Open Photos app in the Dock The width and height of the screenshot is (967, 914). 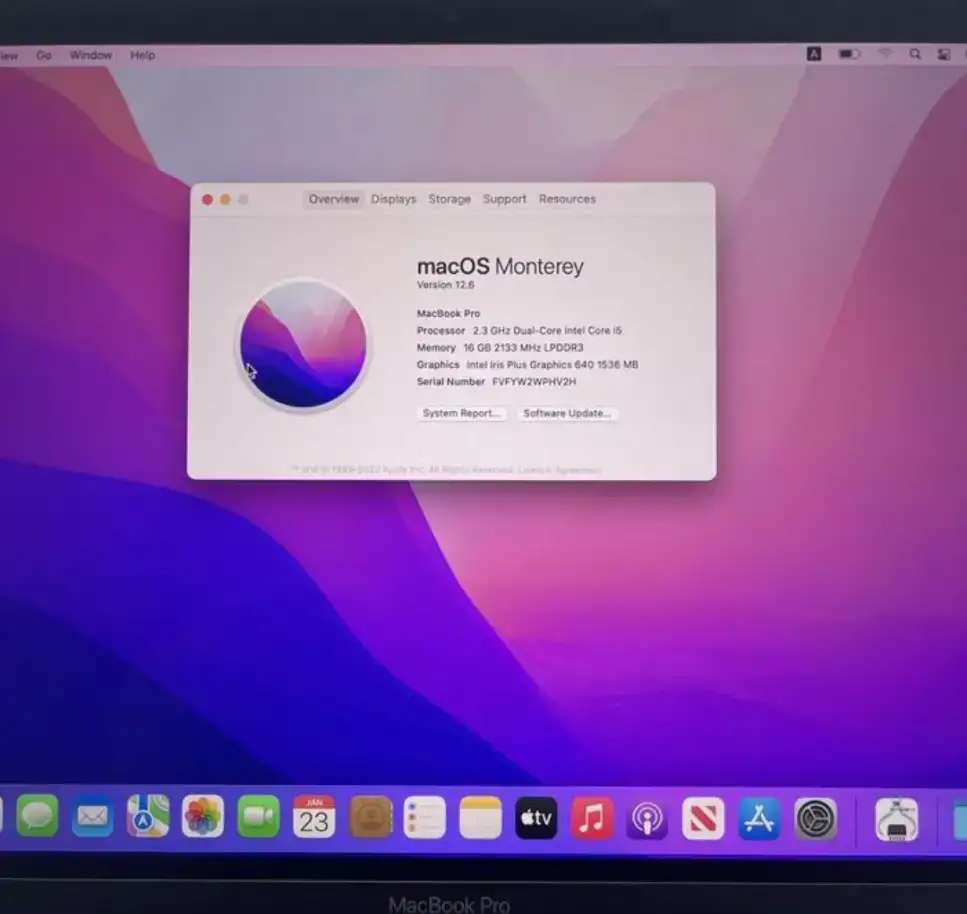[x=203, y=817]
